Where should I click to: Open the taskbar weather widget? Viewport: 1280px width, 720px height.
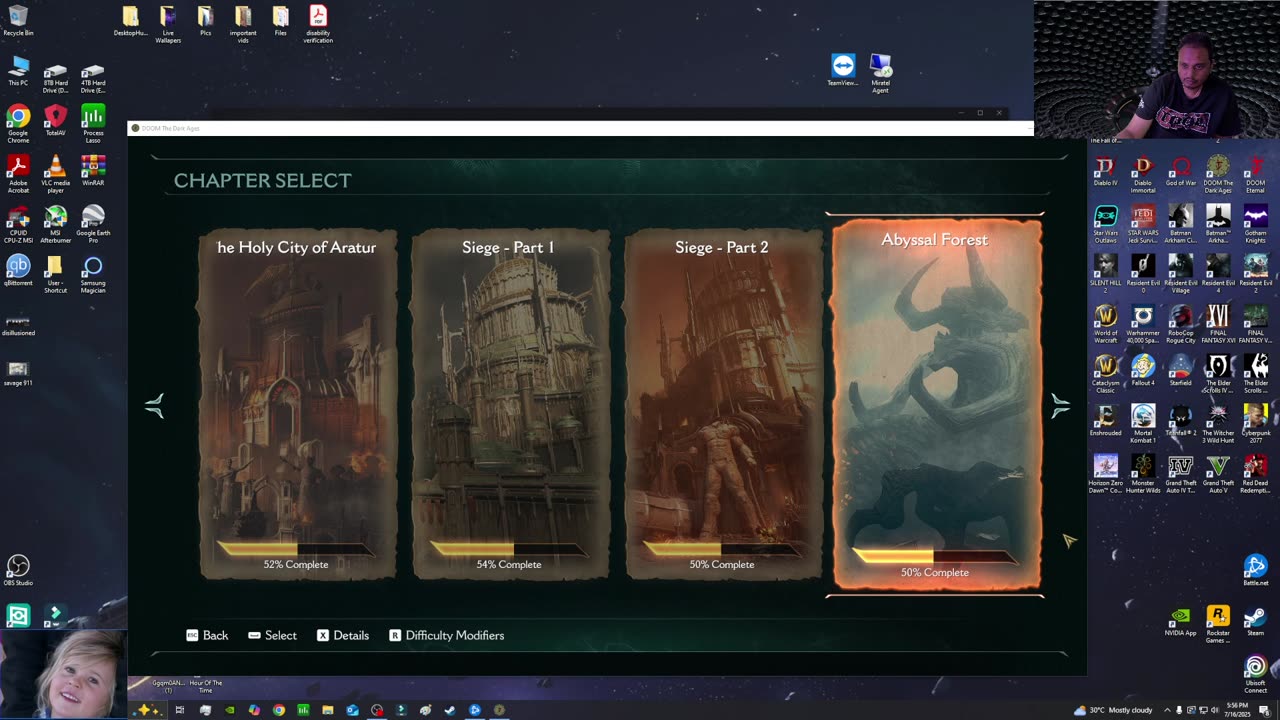[x=1113, y=710]
